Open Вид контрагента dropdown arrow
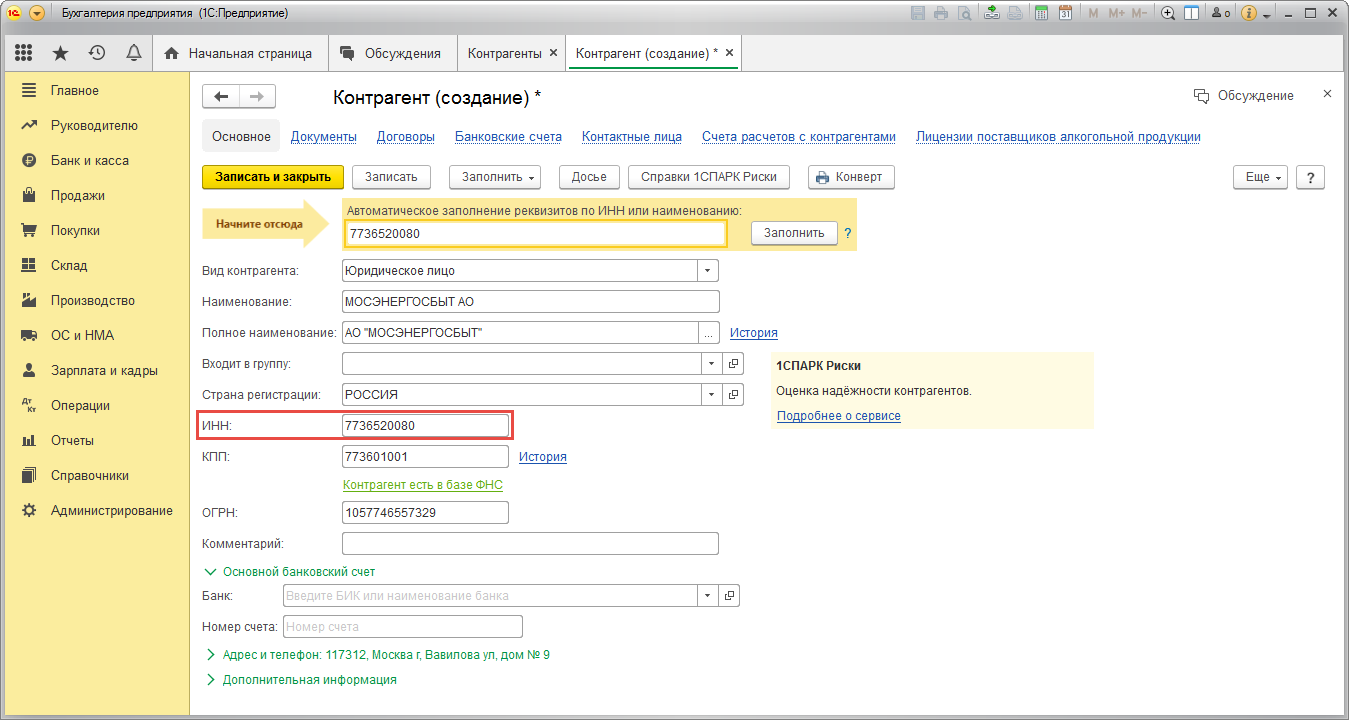This screenshot has height=720, width=1349. [708, 271]
